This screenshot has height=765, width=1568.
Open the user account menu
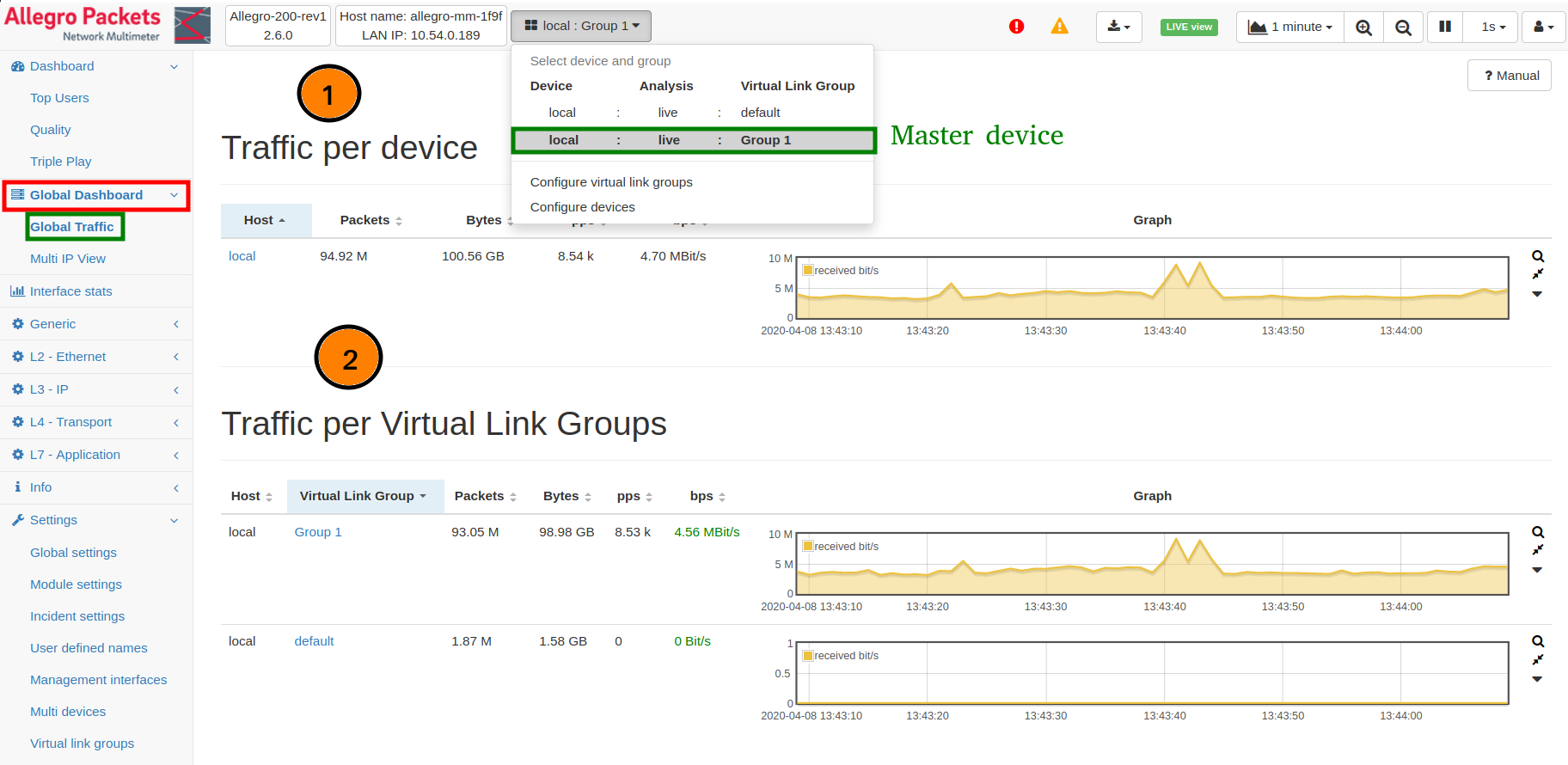tap(1544, 27)
